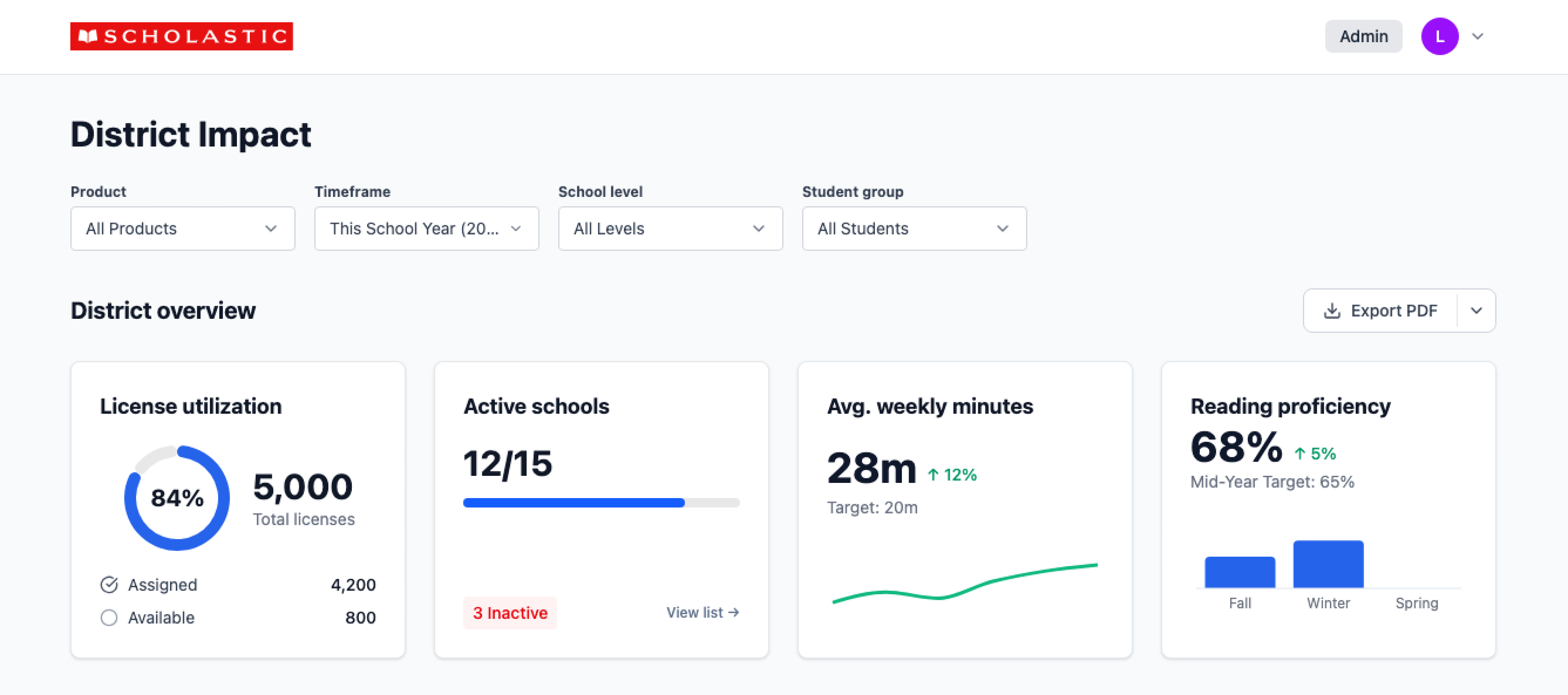Open the Product dropdown showing All Products
Screen dimensions: 1568x695
coord(182,229)
